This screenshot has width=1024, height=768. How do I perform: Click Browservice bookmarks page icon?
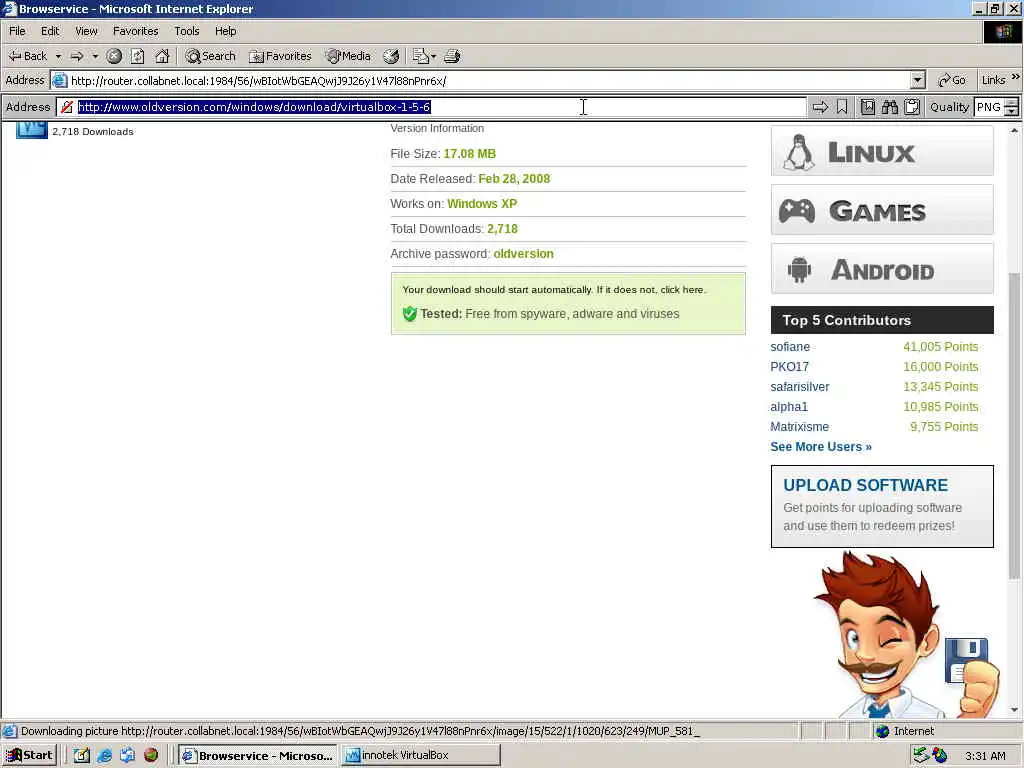(867, 107)
